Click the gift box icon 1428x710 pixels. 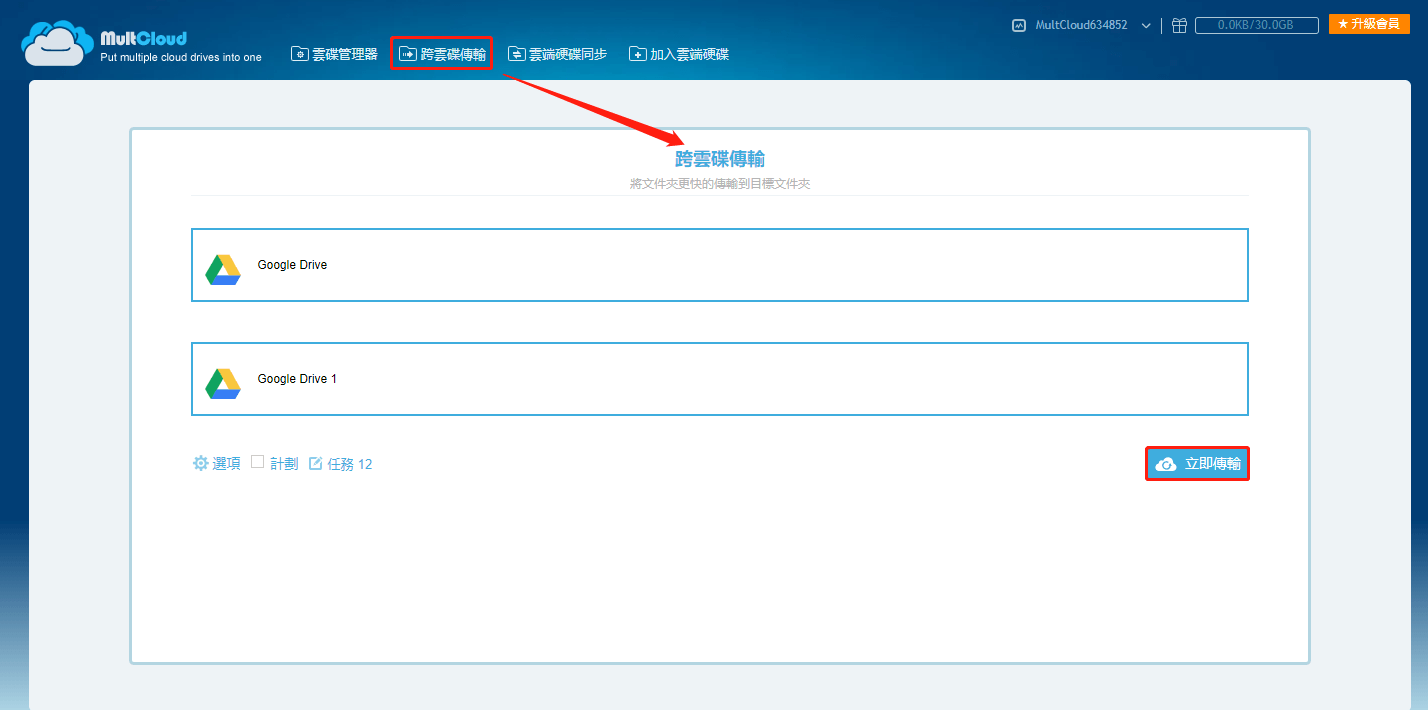pyautogui.click(x=1179, y=25)
